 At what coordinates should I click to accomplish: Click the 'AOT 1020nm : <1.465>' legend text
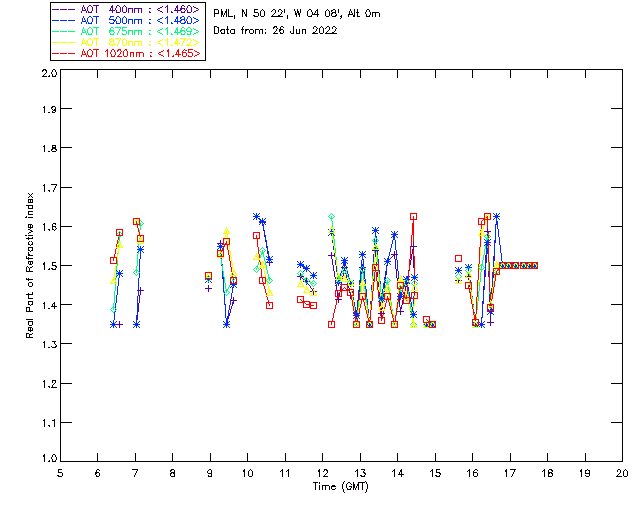tap(140, 53)
